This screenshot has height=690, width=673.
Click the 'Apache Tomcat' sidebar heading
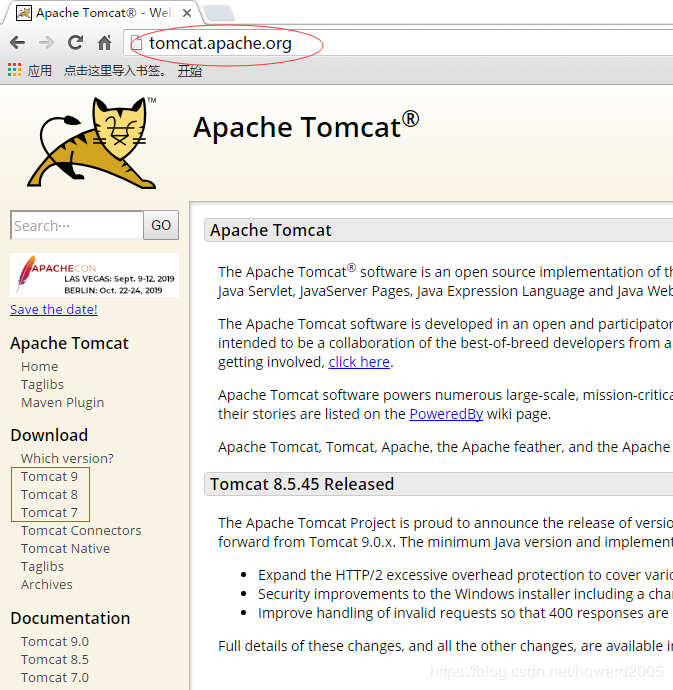70,343
